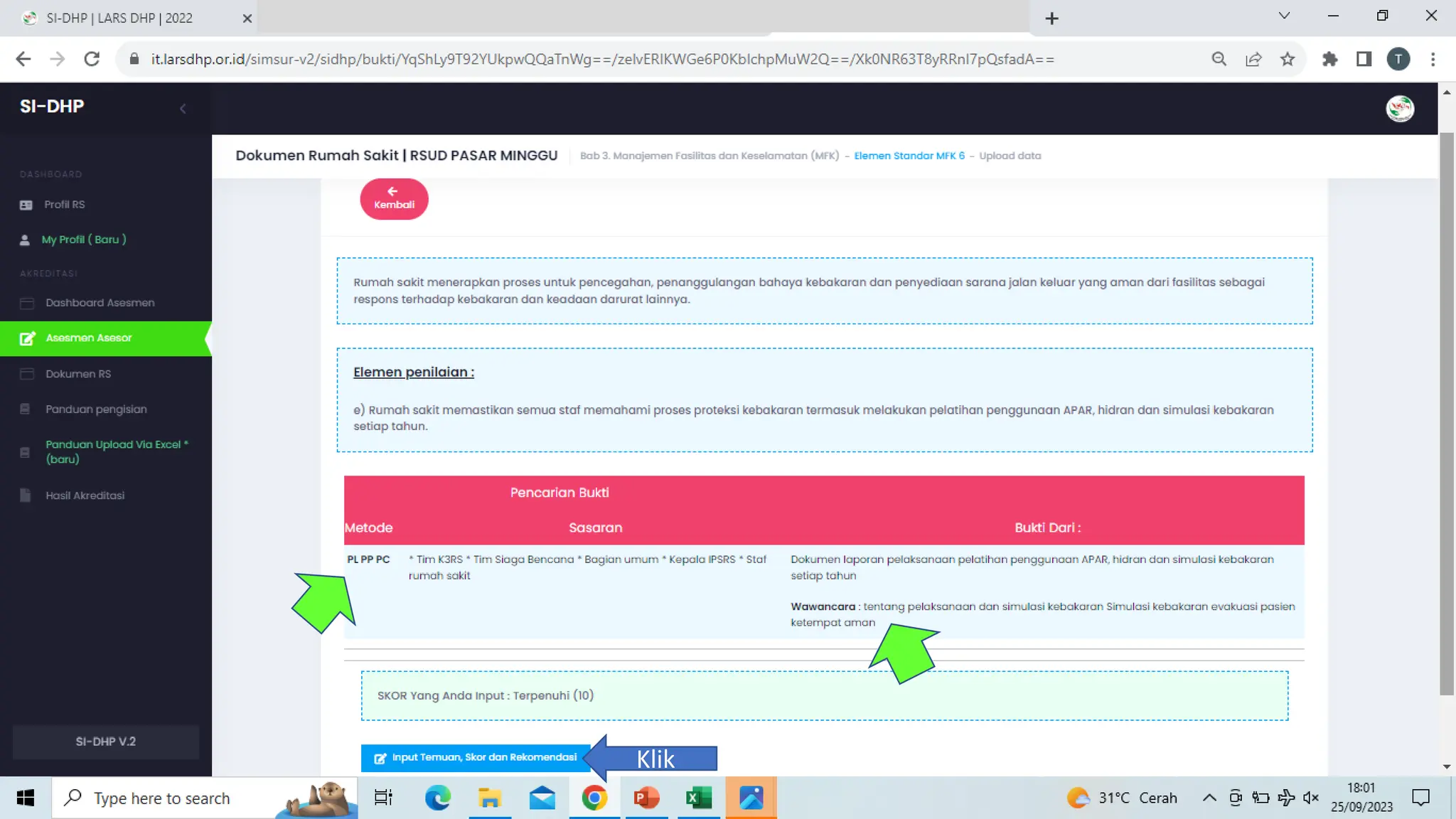Expand the tab search chevron
The height and width of the screenshot is (819, 1456).
click(1284, 16)
